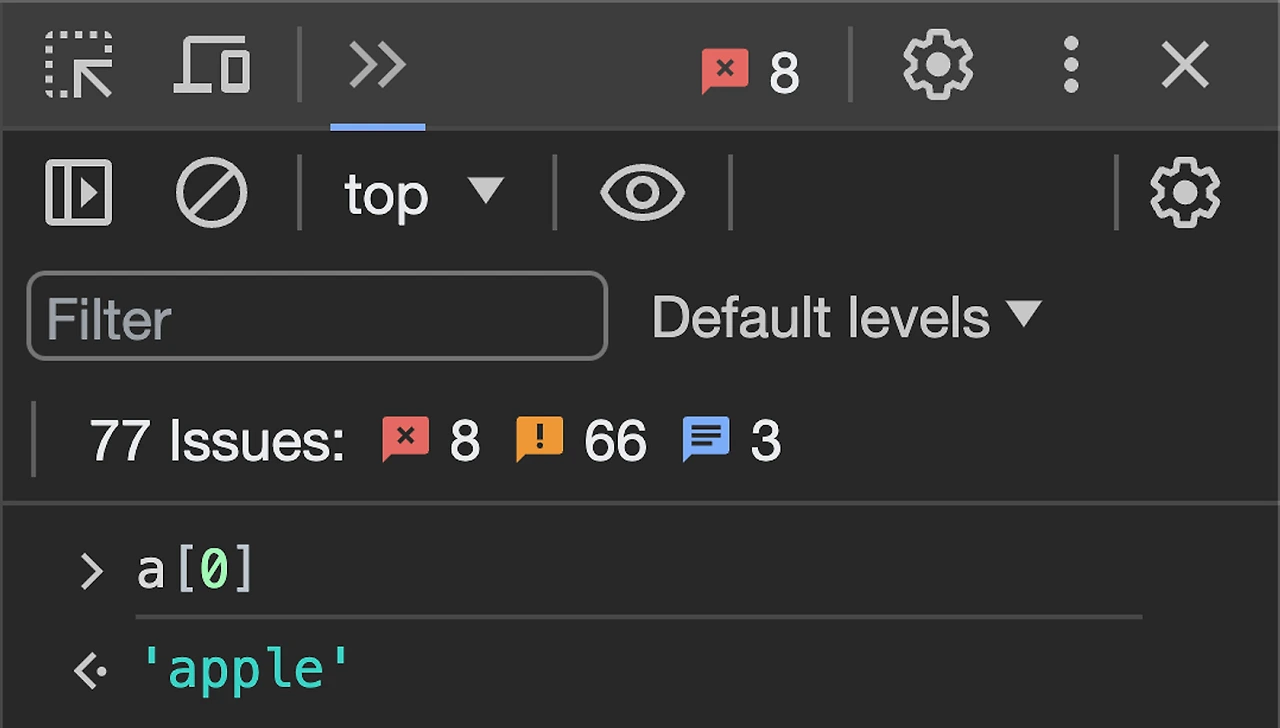Open the Default levels dropdown
Viewport: 1280px width, 728px height.
[846, 317]
